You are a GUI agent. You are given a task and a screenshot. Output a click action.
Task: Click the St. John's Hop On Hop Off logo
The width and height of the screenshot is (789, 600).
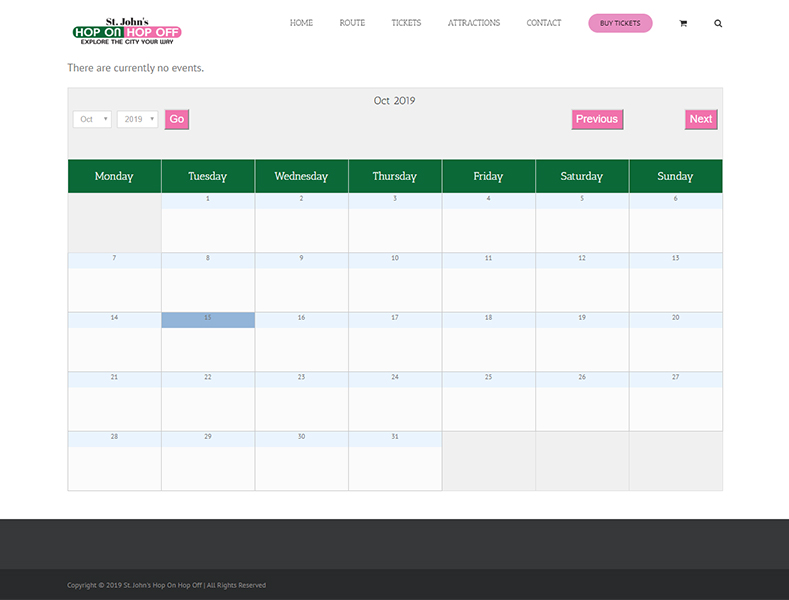point(127,31)
